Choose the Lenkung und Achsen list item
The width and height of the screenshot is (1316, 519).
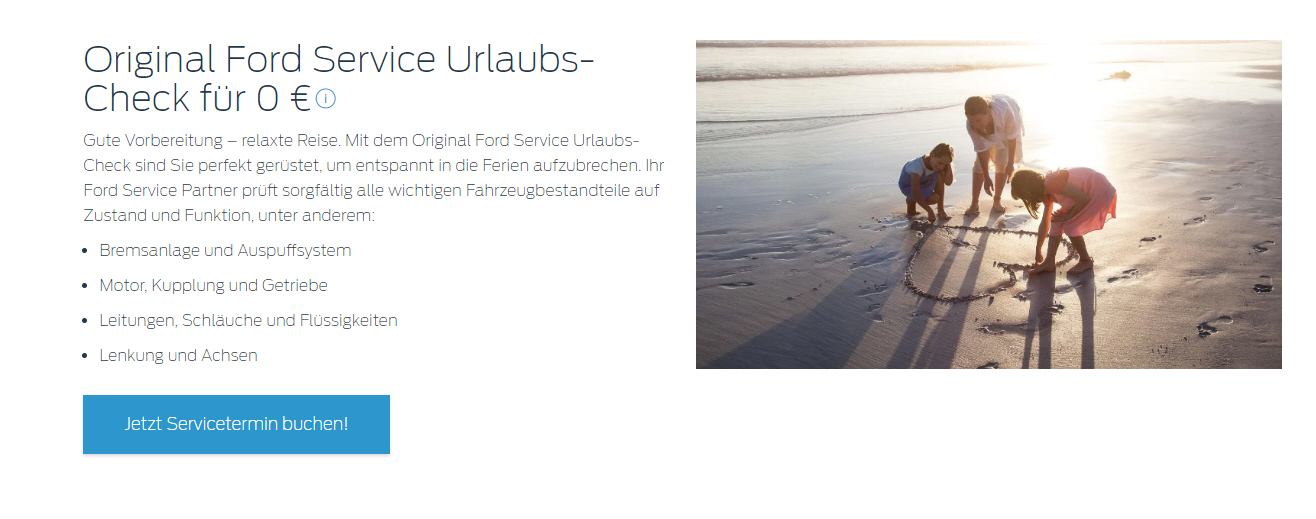click(178, 355)
